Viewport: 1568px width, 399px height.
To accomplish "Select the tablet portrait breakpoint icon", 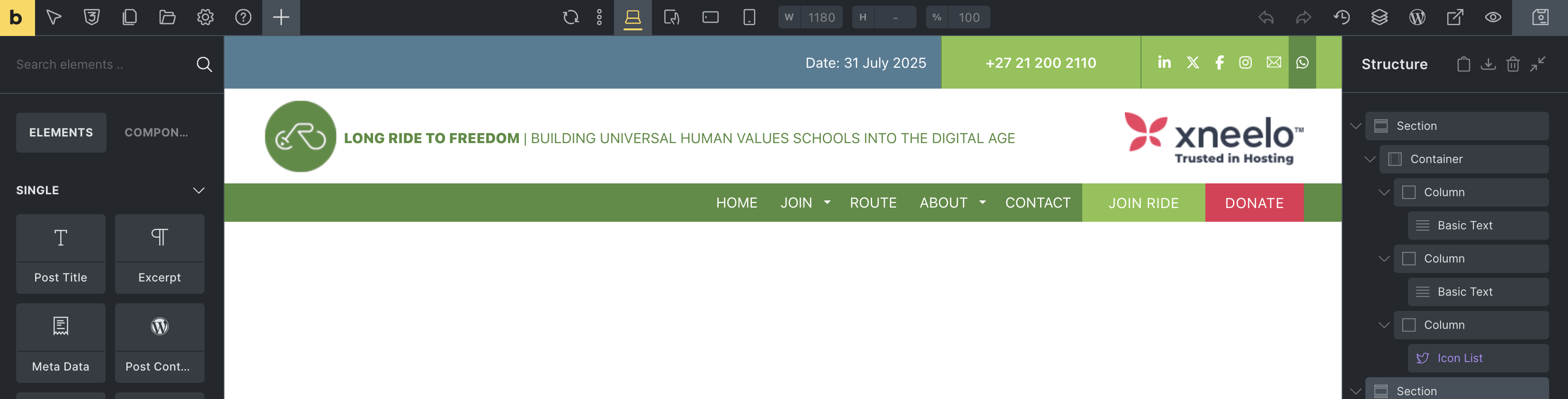I will tap(672, 18).
